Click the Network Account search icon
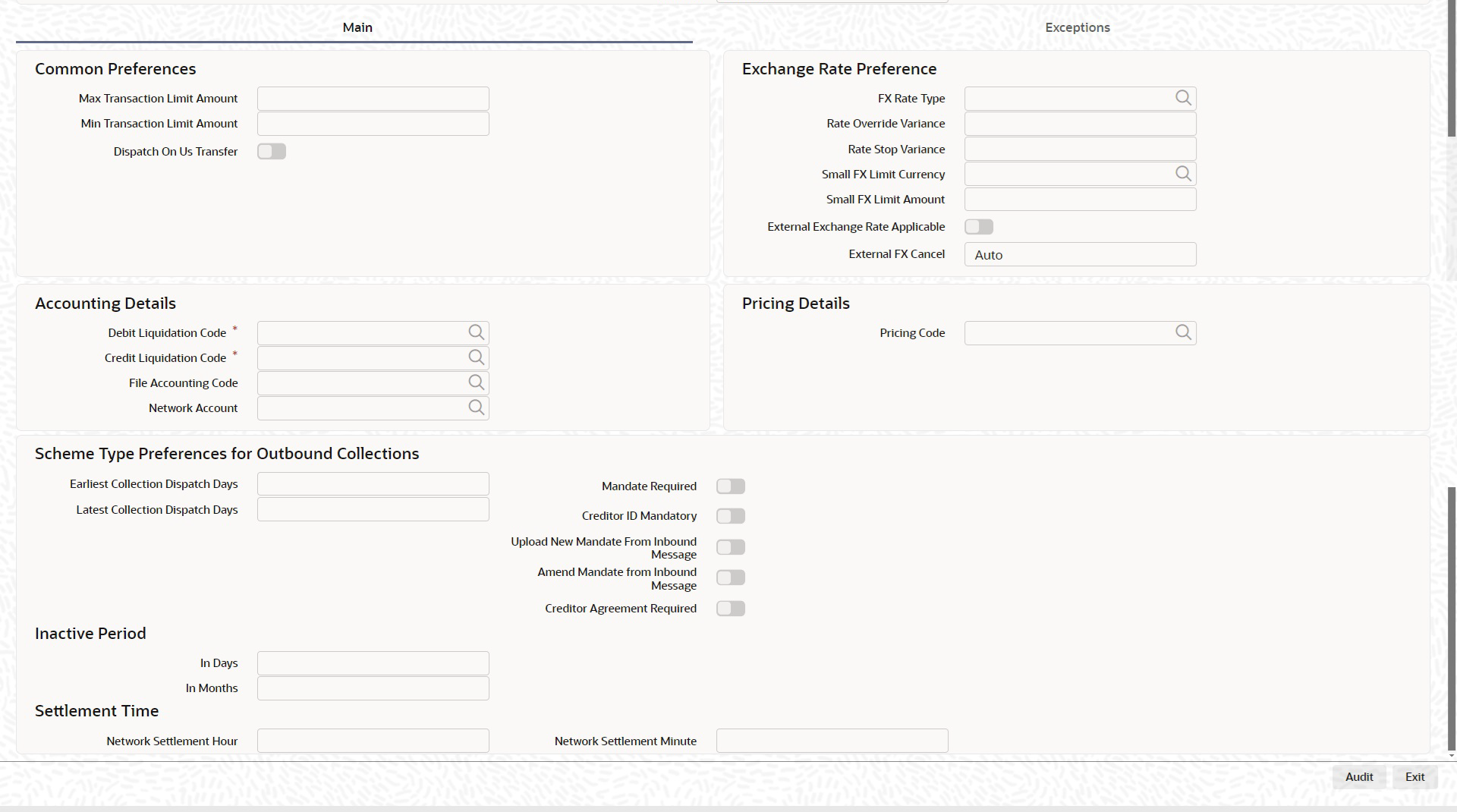Screen dimensions: 1457x812 coord(476,408)
